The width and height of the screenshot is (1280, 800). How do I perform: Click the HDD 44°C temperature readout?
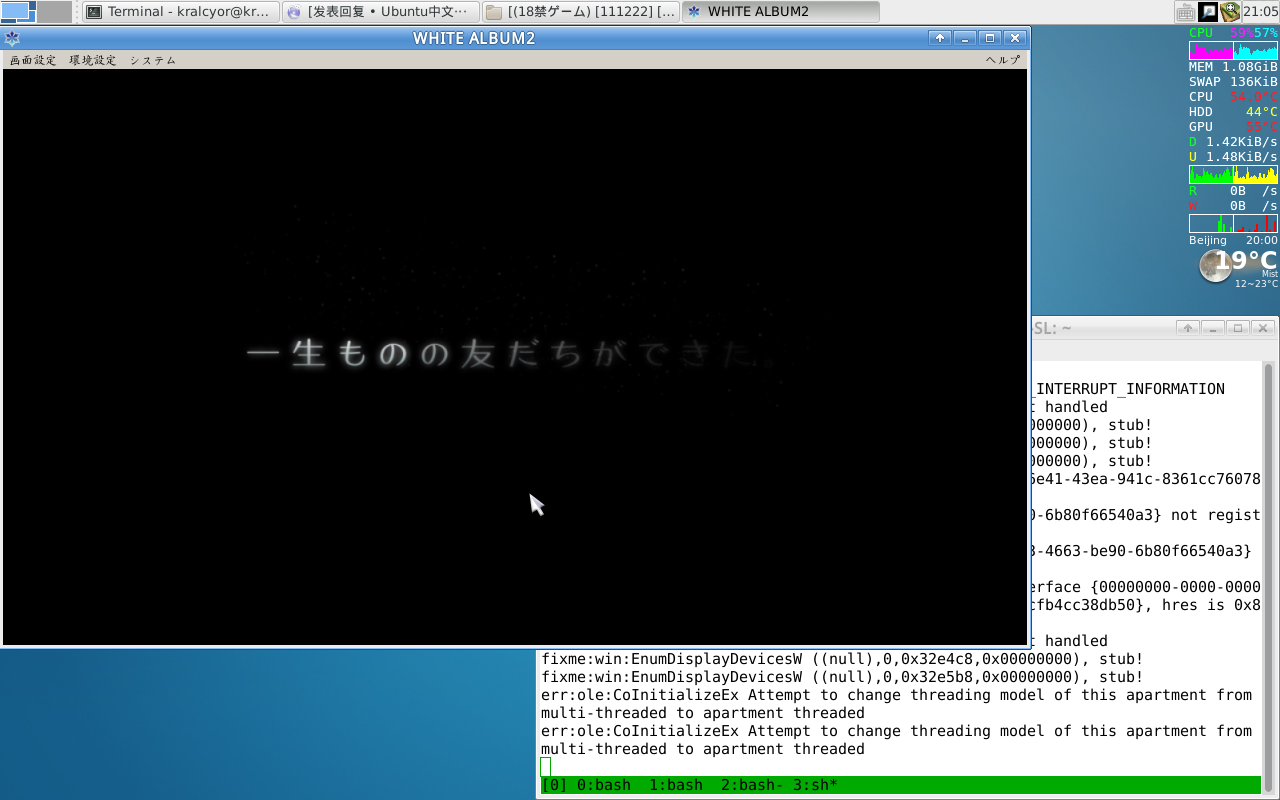pos(1233,112)
